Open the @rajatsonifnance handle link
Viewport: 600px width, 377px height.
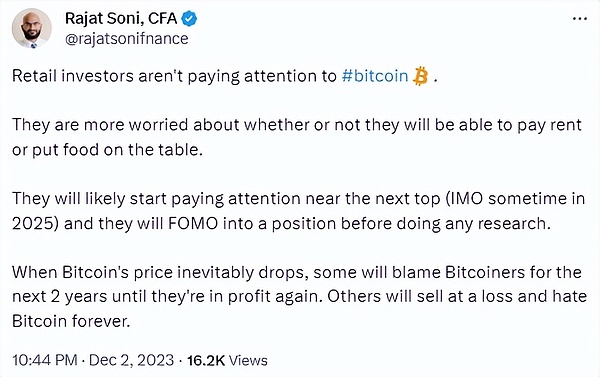(x=127, y=39)
